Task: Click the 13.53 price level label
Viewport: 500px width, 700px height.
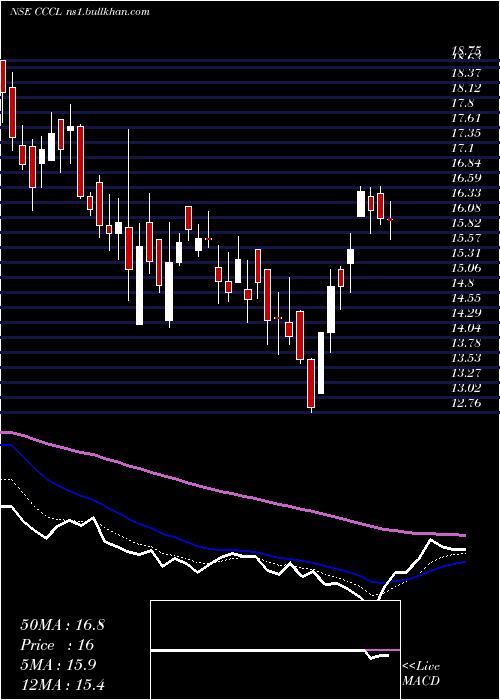Action: (467, 358)
